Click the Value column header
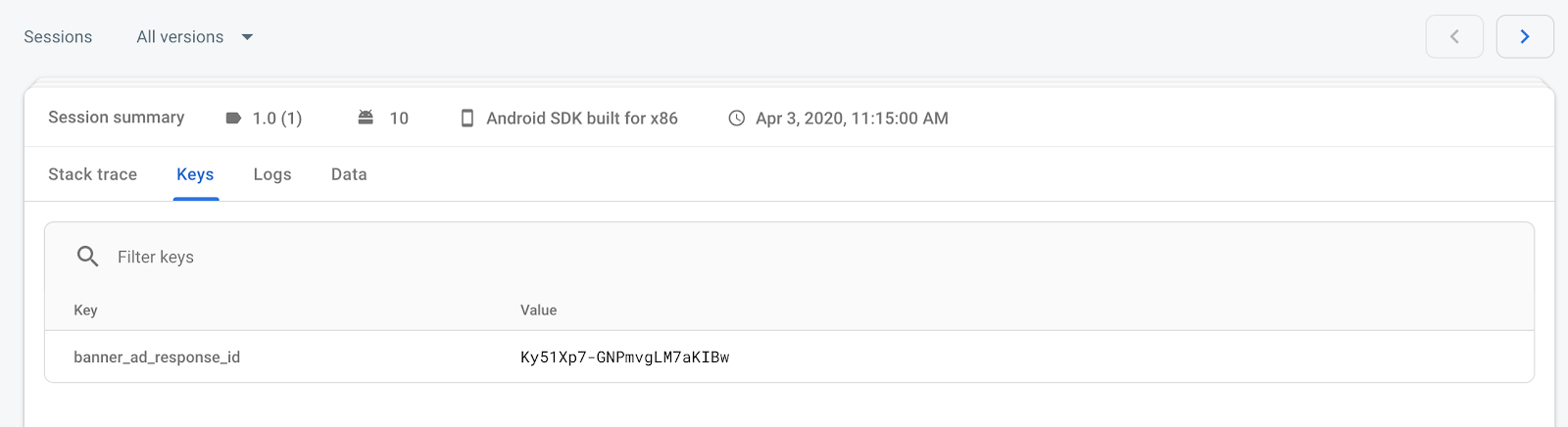Viewport: 1568px width, 427px height. coord(538,310)
